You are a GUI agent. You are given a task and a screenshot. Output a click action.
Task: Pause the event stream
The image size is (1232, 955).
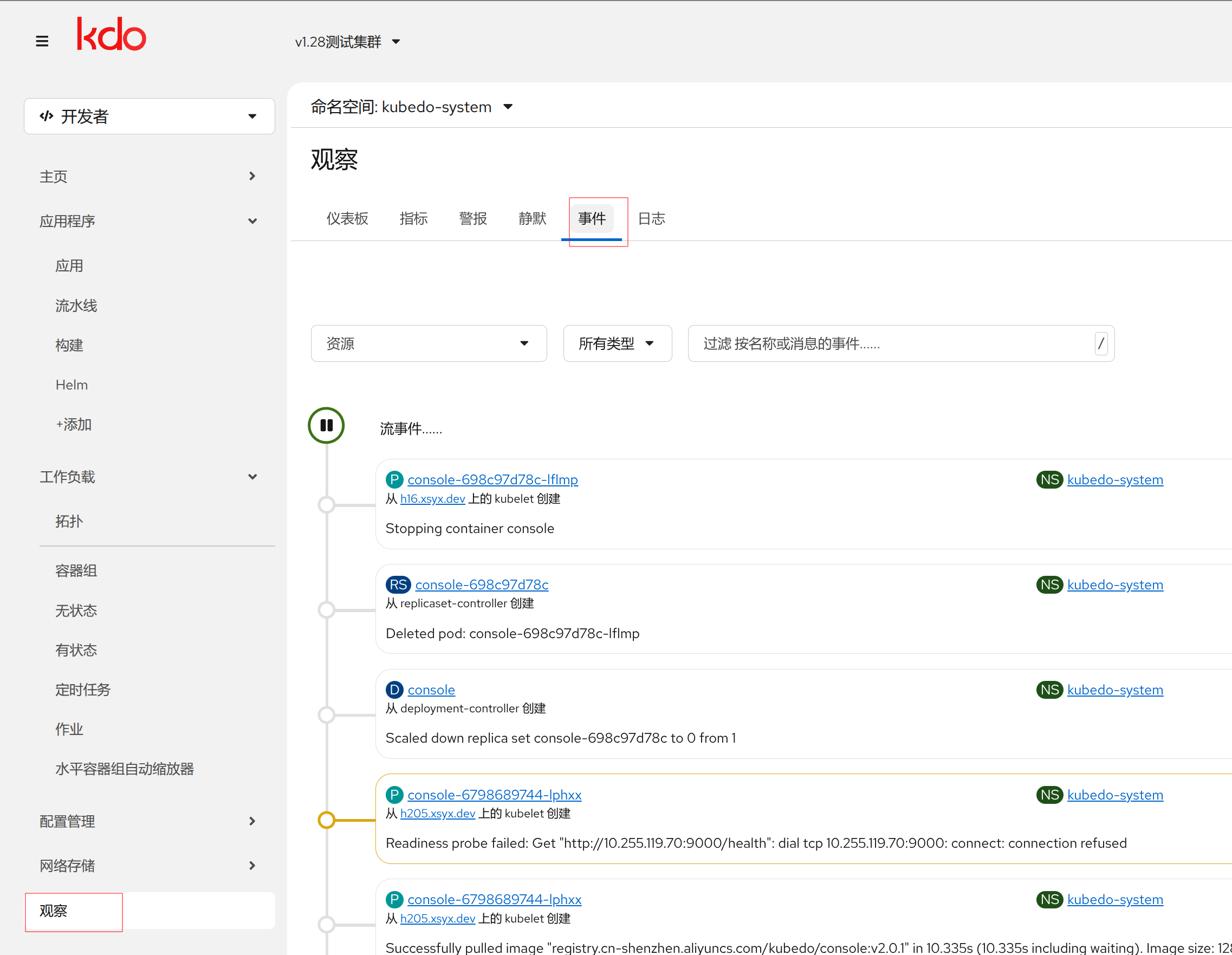click(x=326, y=425)
